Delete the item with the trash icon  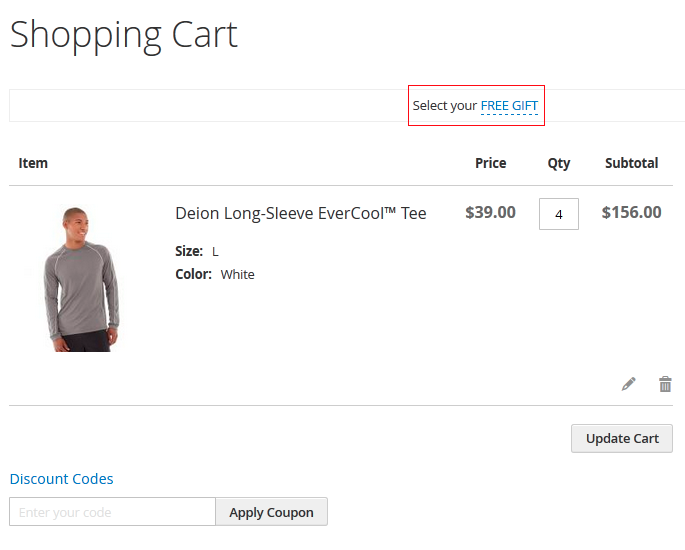[x=665, y=384]
